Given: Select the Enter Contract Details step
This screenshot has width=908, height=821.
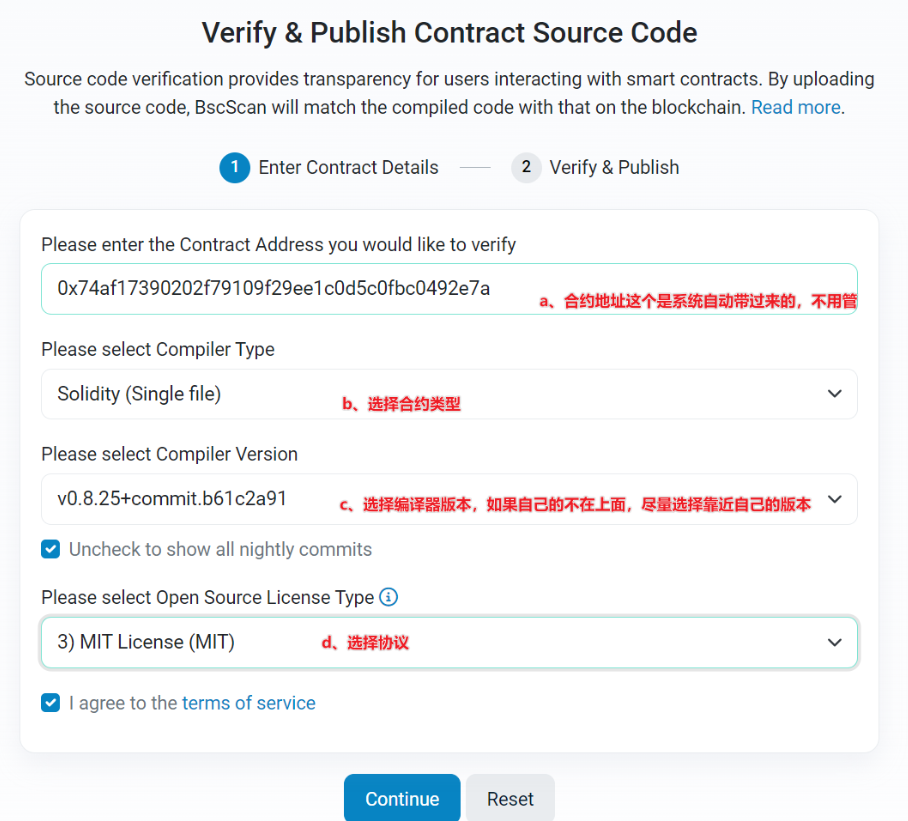Looking at the screenshot, I should (348, 167).
